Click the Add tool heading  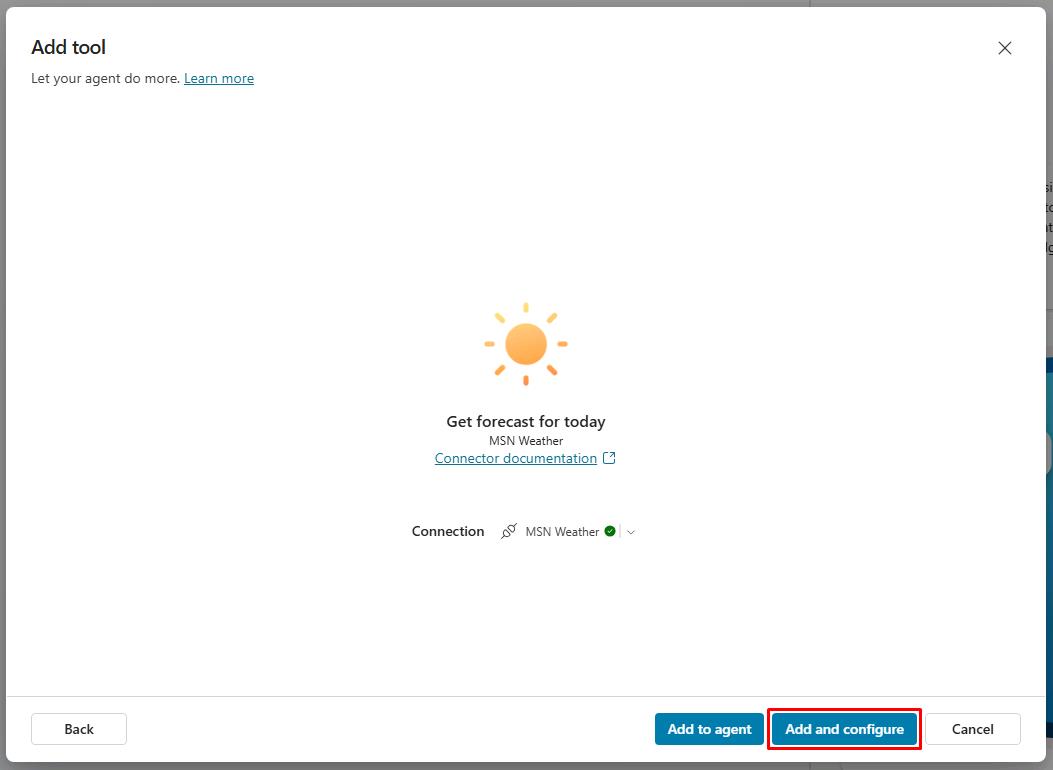(68, 48)
